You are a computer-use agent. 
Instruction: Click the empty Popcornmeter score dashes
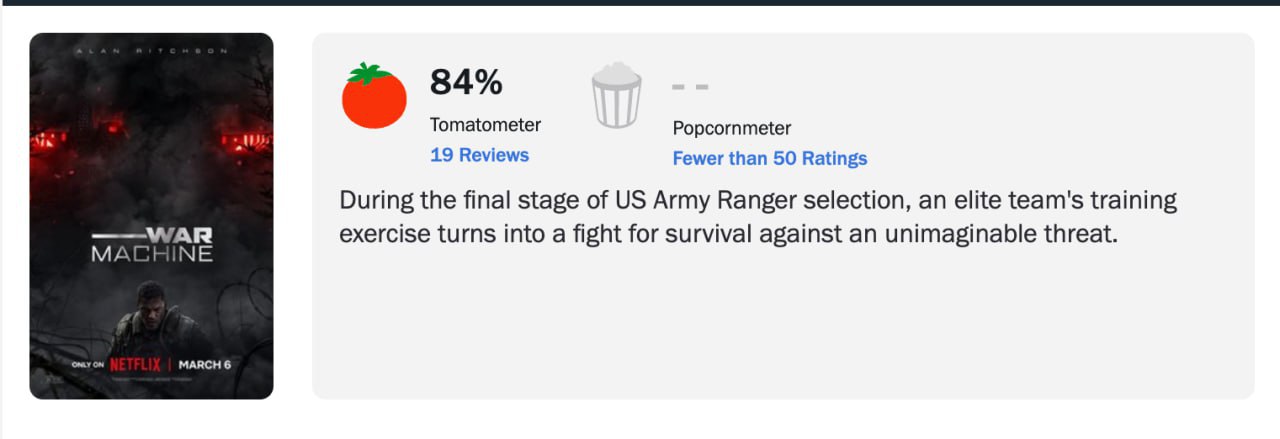690,87
